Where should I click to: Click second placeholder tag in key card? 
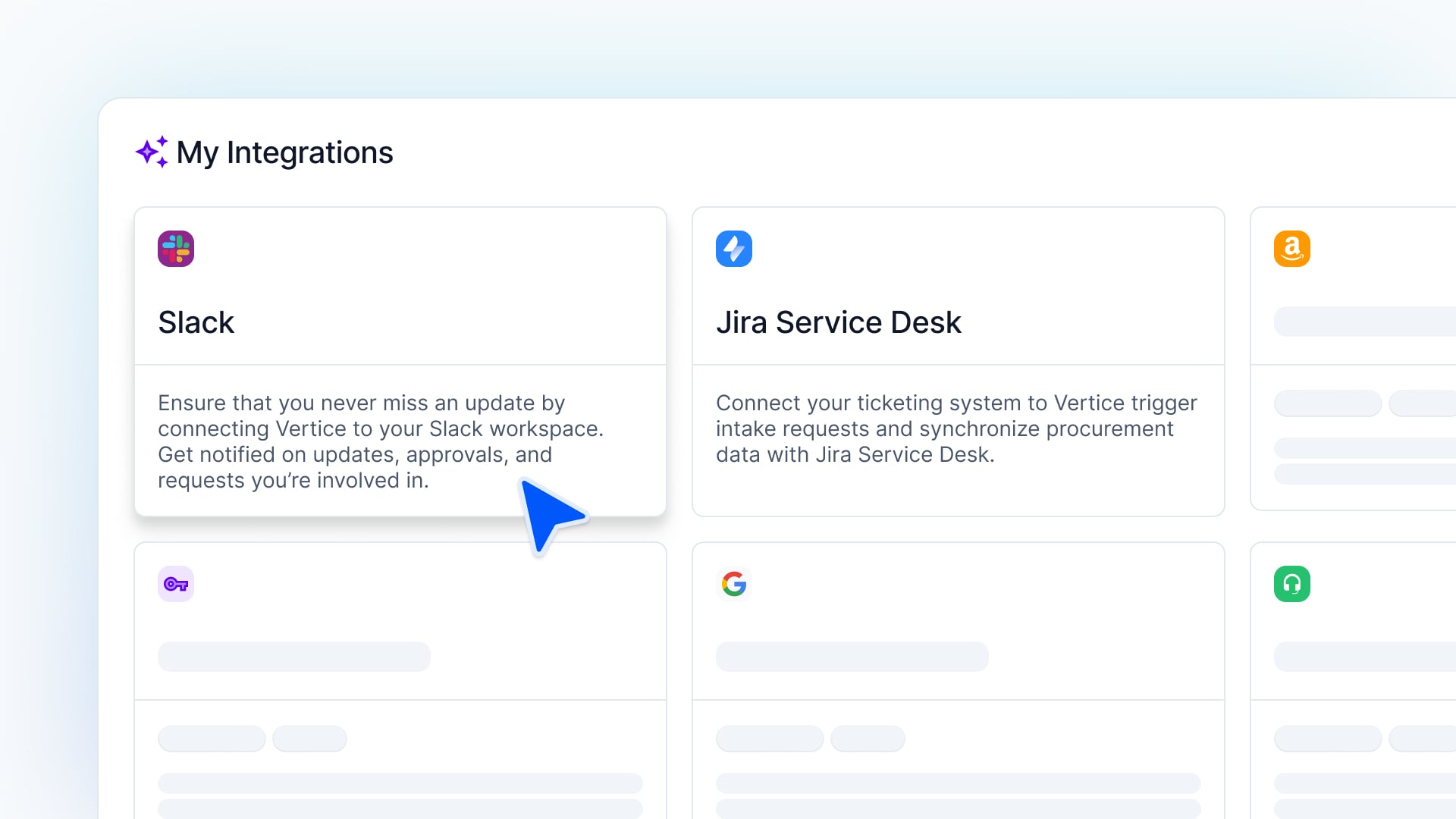(309, 739)
